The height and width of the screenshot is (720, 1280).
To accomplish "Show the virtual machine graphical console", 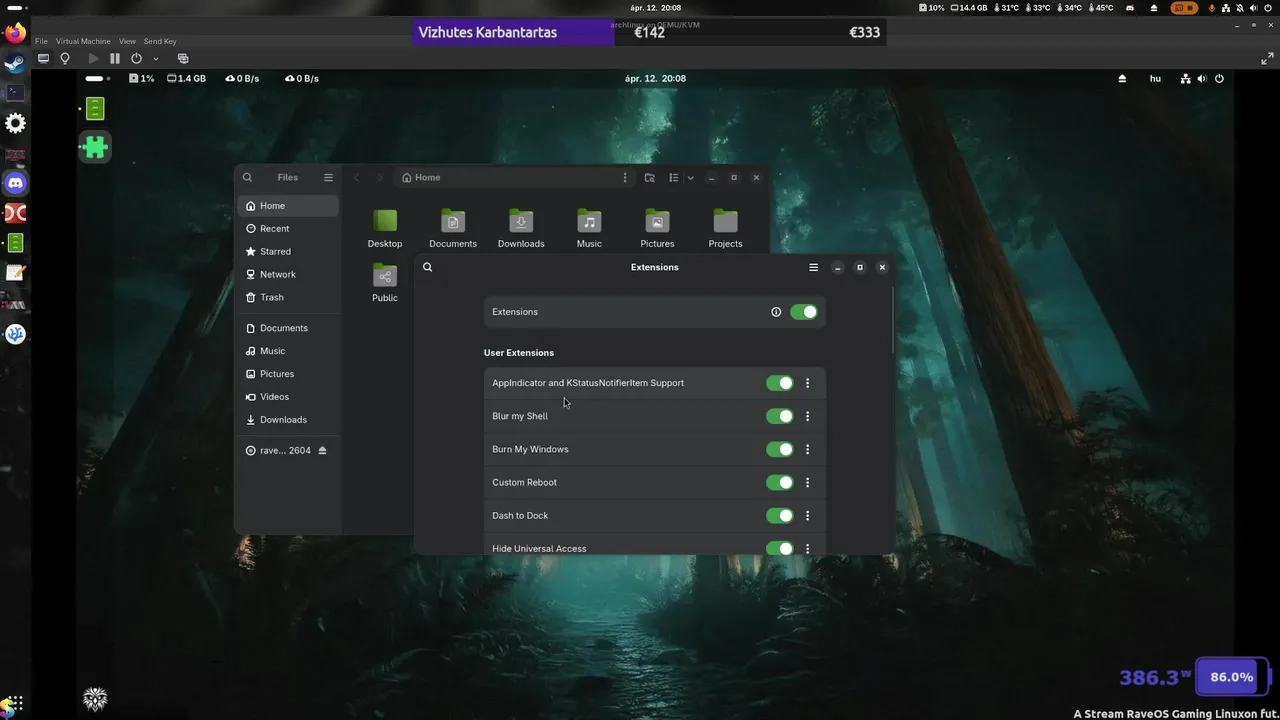I will tap(43, 58).
